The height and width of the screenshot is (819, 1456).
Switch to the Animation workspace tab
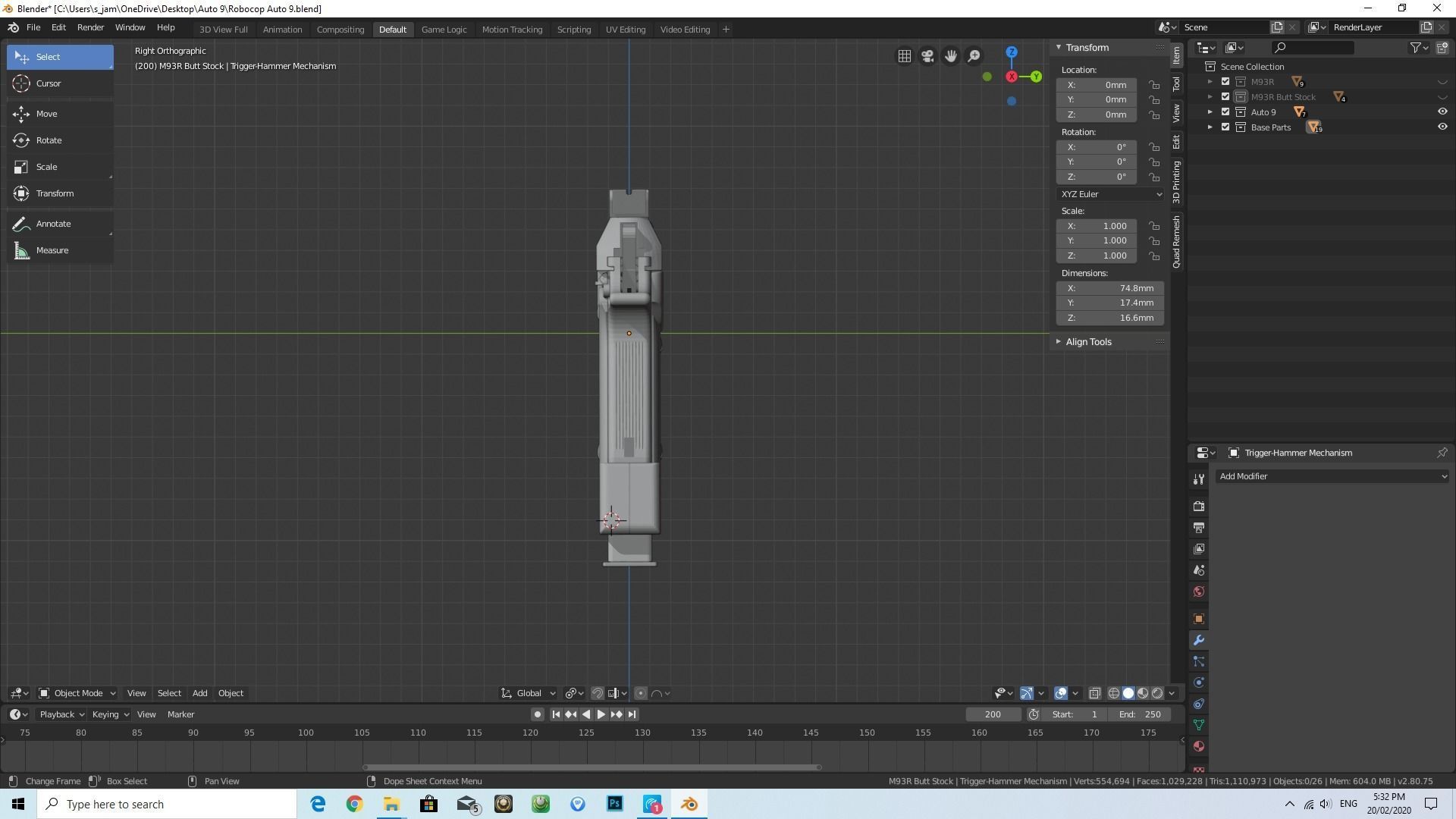coord(282,30)
